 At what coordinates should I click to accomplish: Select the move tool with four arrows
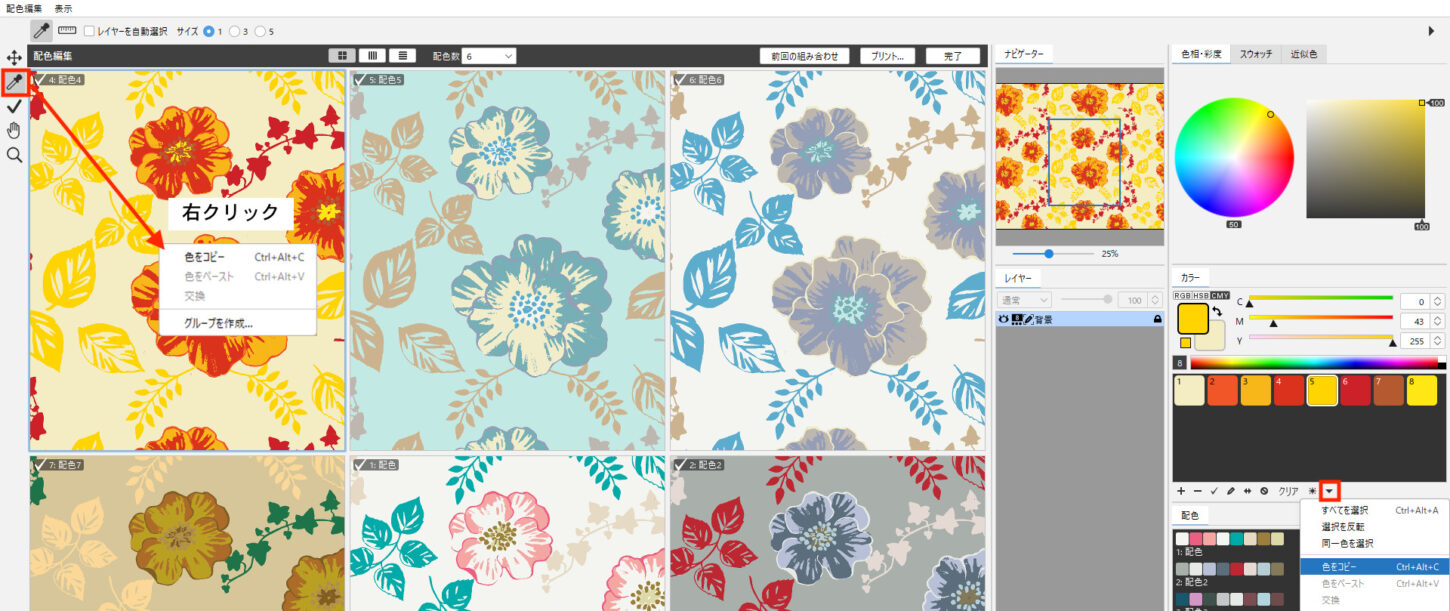[x=14, y=59]
